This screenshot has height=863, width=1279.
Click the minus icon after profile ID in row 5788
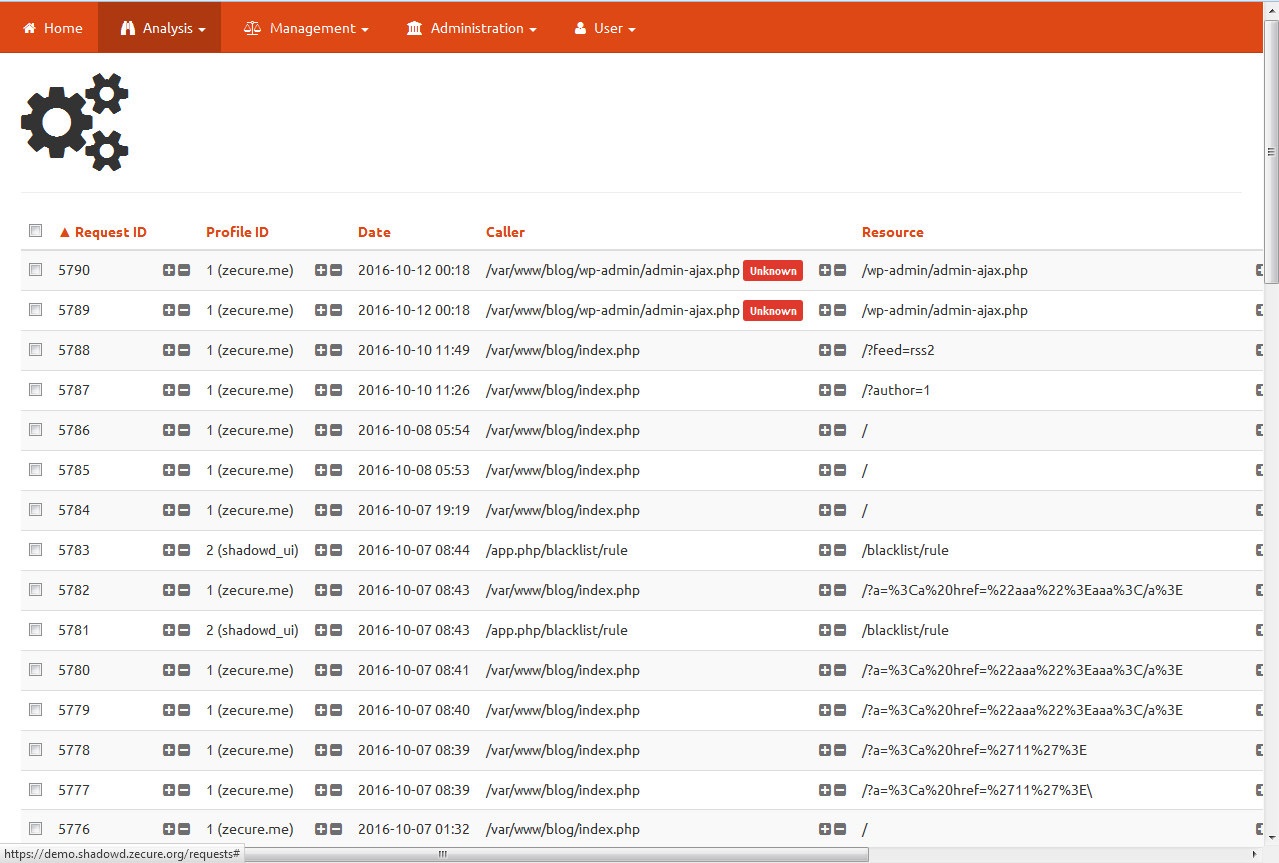click(336, 350)
